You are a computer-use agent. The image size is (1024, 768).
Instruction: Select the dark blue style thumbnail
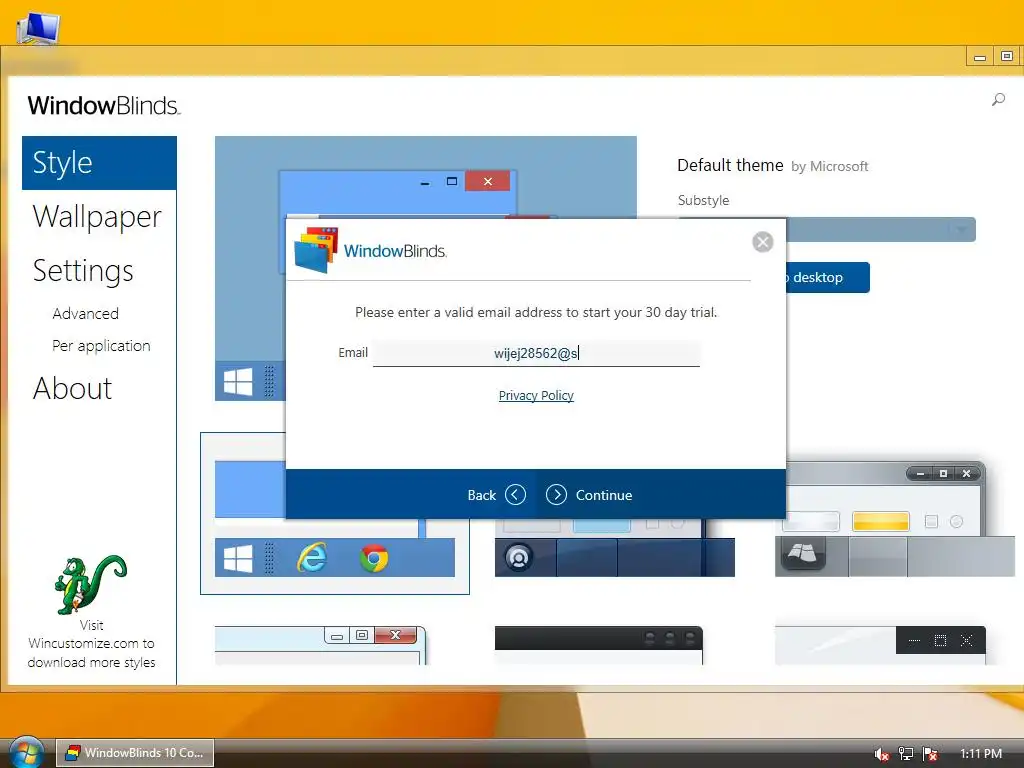coord(615,548)
